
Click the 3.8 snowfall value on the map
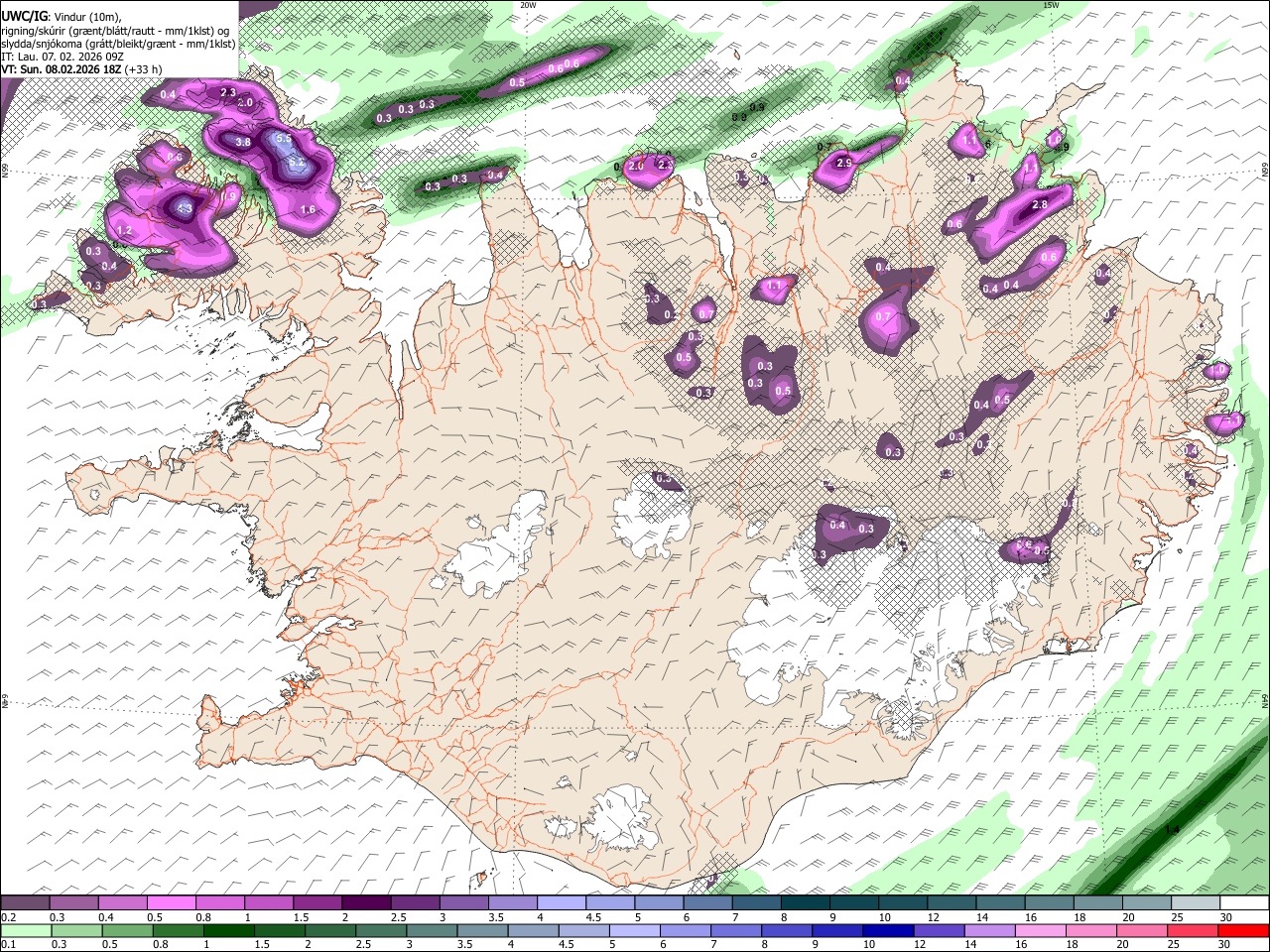[x=243, y=142]
